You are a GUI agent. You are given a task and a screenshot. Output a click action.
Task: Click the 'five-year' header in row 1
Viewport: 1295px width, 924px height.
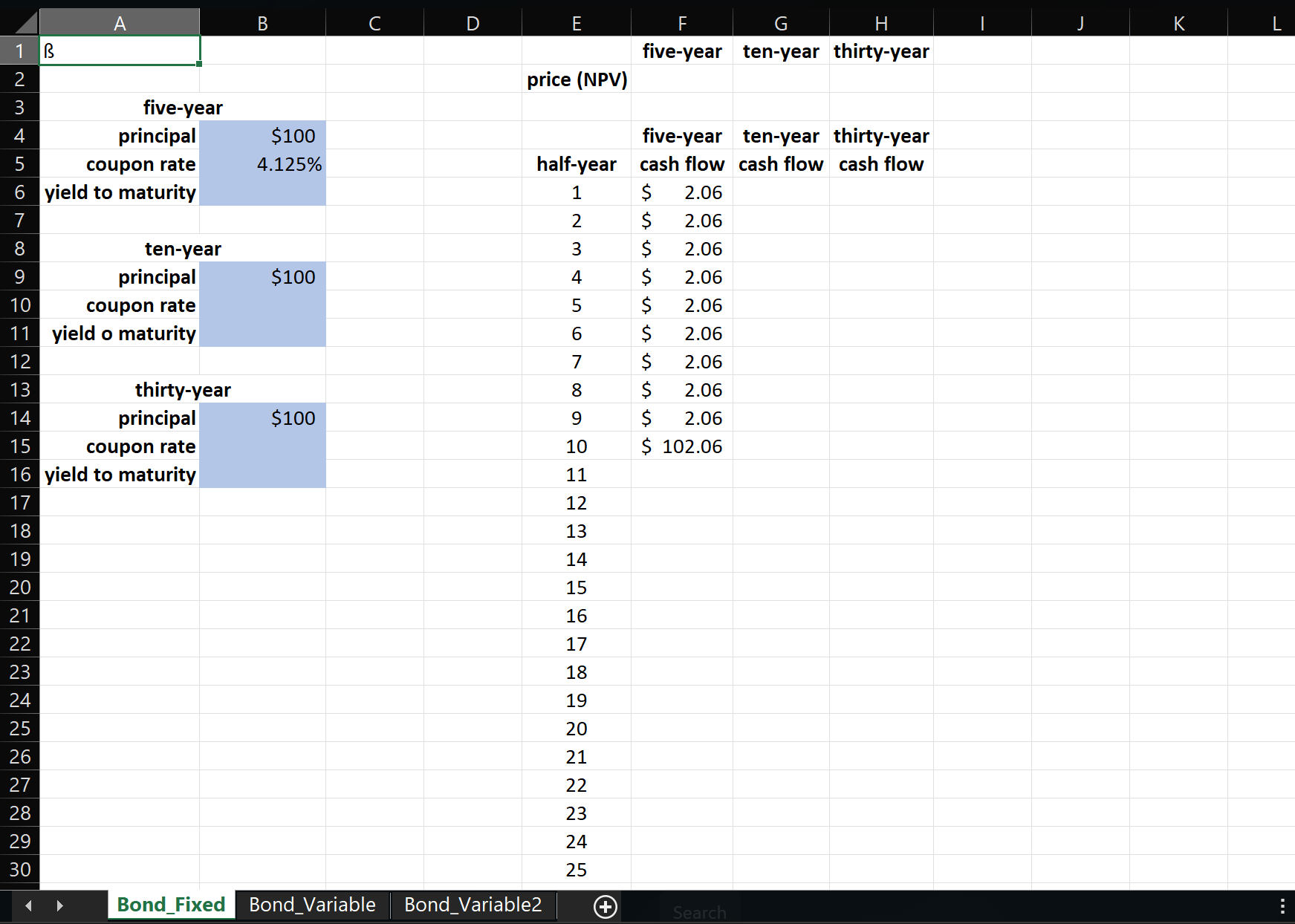pyautogui.click(x=682, y=51)
